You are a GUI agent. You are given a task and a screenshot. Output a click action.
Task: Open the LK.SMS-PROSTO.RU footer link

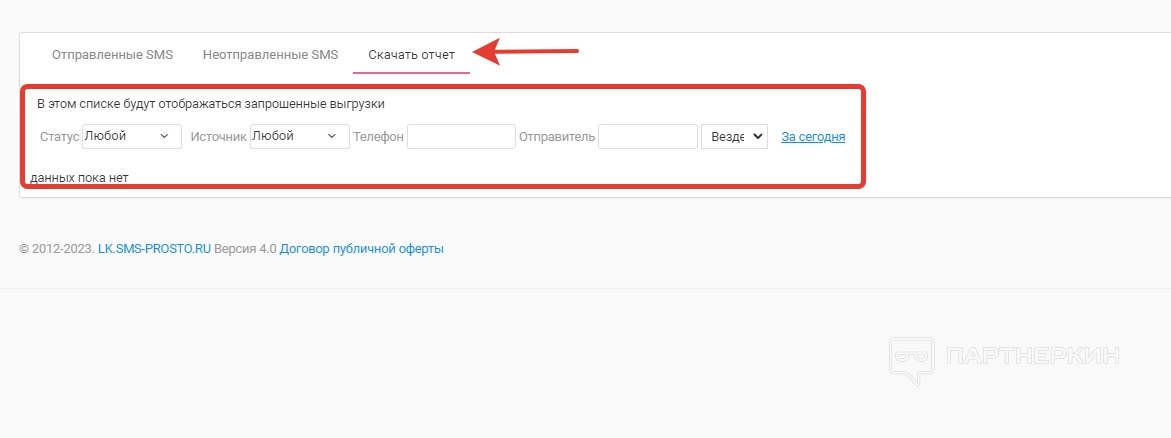tap(154, 249)
